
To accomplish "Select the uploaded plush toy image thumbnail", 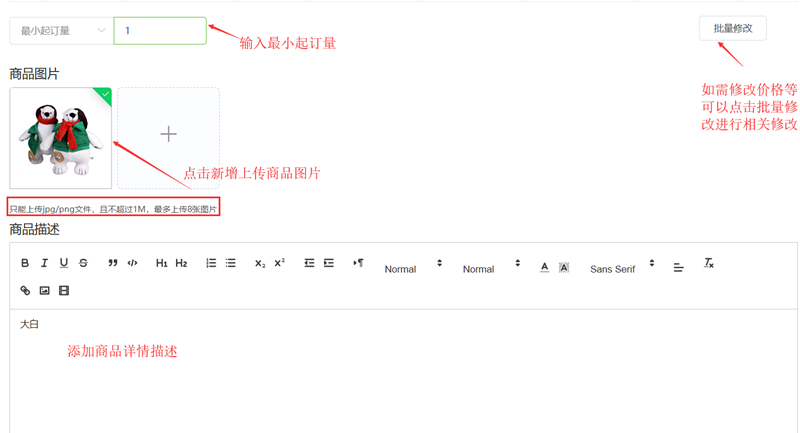I will click(x=60, y=138).
